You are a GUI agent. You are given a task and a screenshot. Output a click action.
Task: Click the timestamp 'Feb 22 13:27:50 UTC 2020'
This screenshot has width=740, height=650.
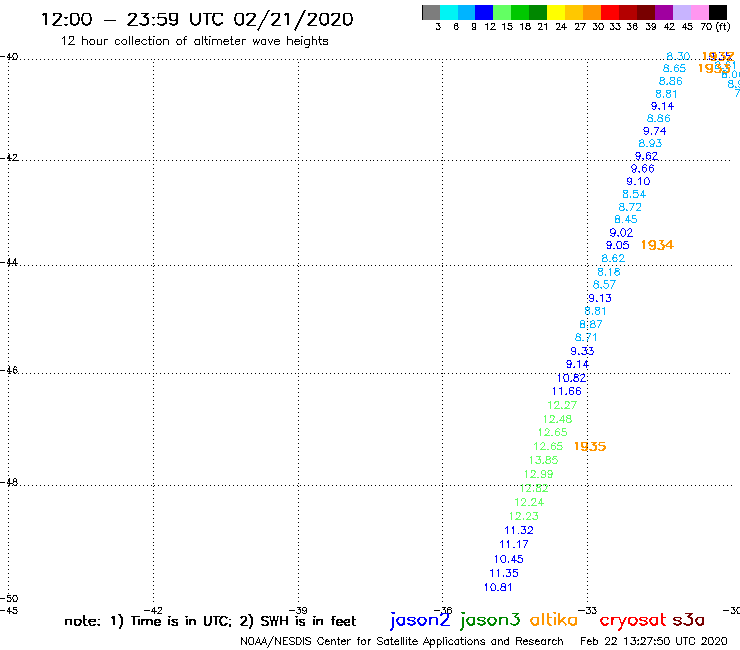tap(654, 641)
